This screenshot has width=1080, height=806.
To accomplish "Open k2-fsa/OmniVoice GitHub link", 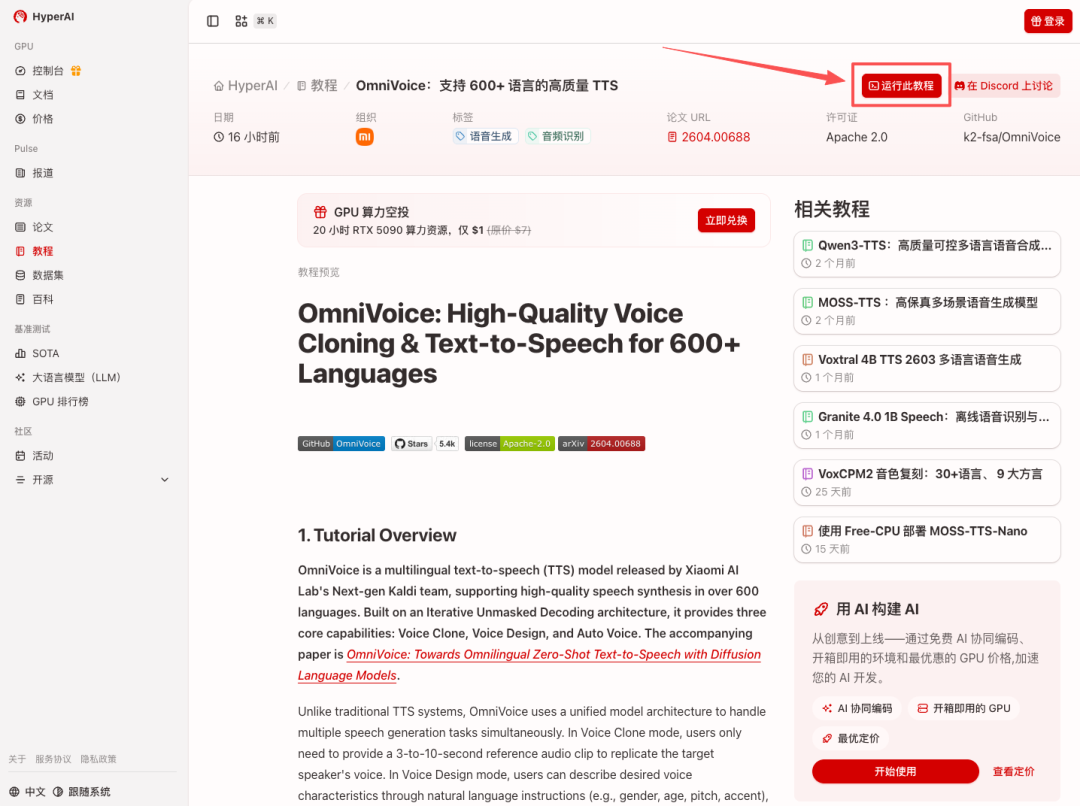I will click(x=1011, y=137).
